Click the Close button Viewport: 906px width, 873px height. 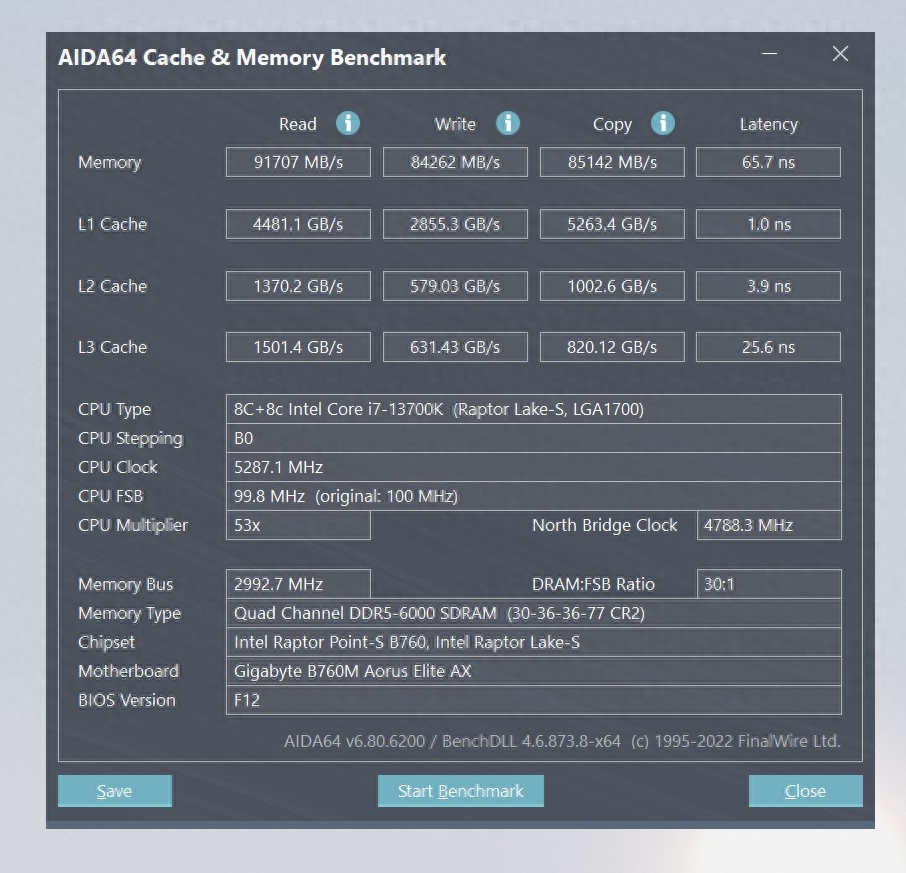[x=805, y=791]
